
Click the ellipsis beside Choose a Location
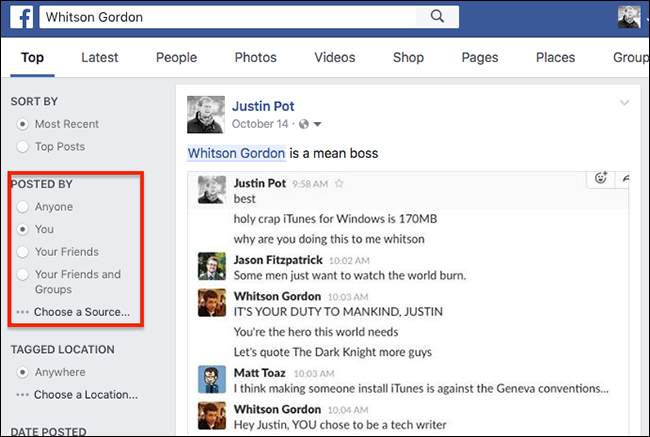click(22, 395)
